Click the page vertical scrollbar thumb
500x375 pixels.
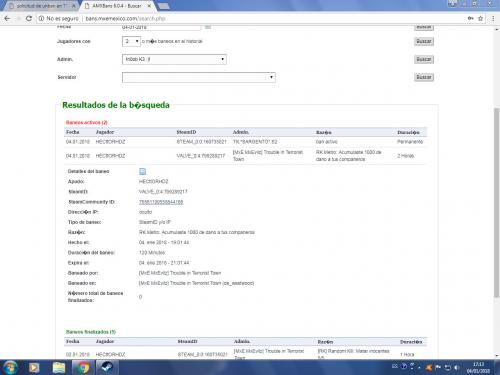pyautogui.click(x=496, y=203)
